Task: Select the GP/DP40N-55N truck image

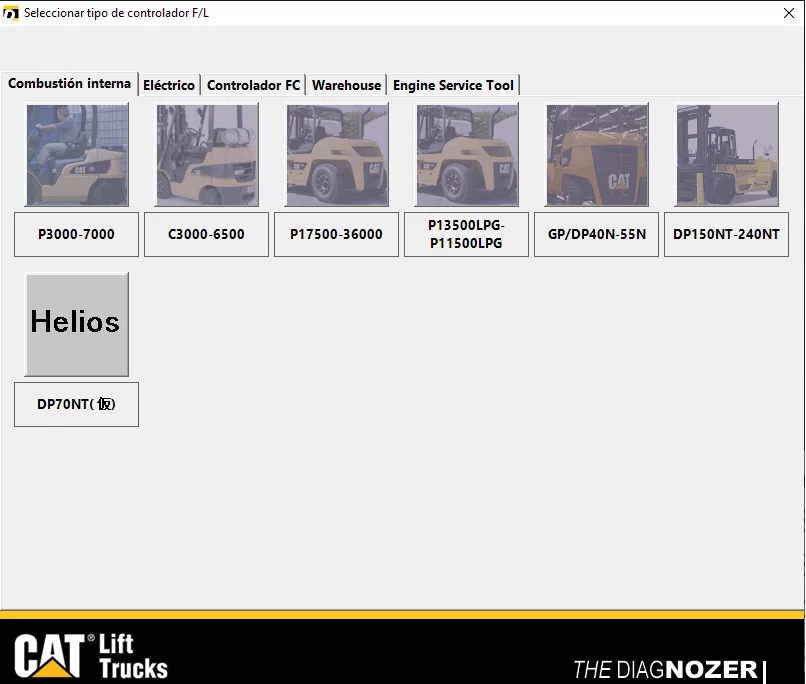Action: [596, 154]
